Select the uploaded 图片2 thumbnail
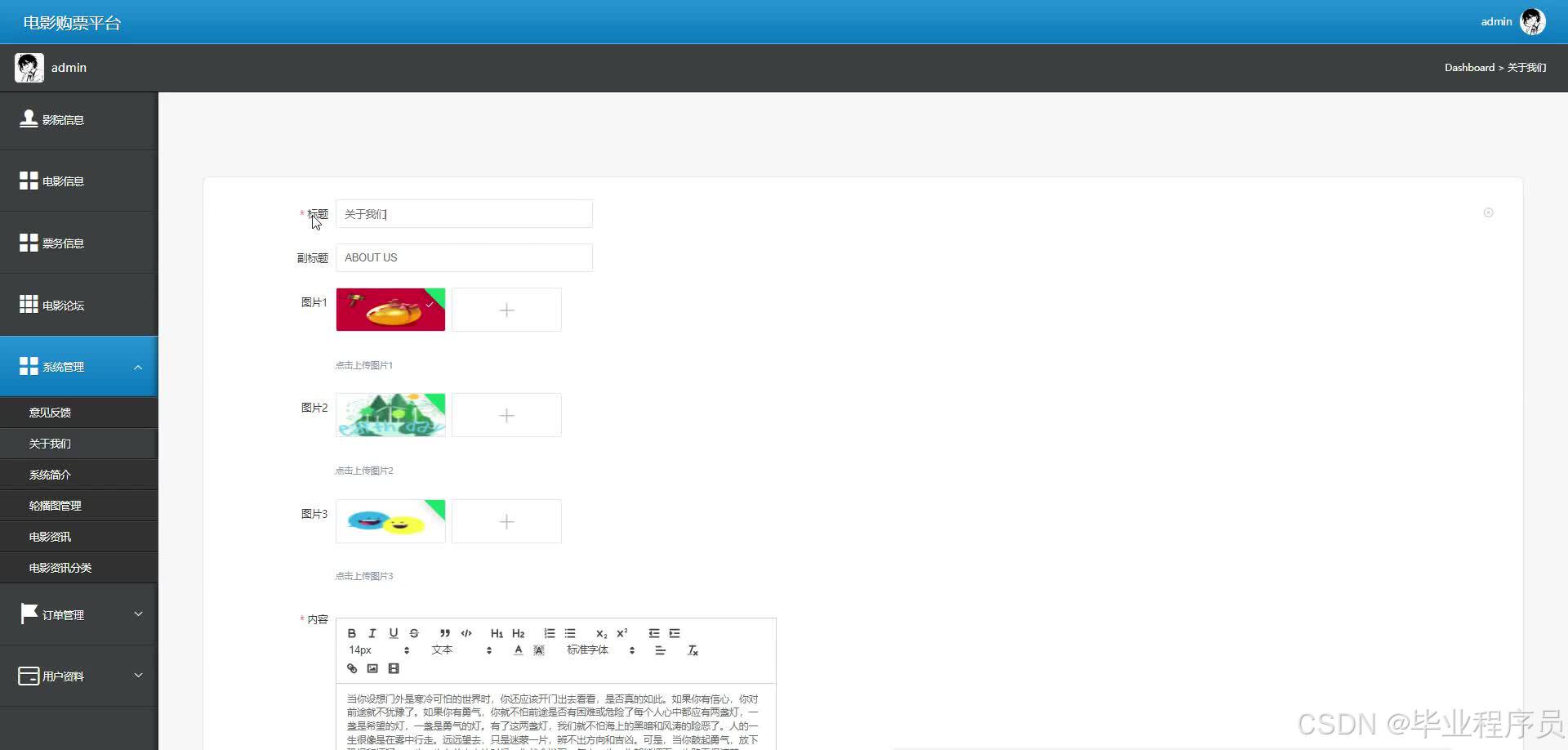The image size is (1568, 750). coord(390,415)
